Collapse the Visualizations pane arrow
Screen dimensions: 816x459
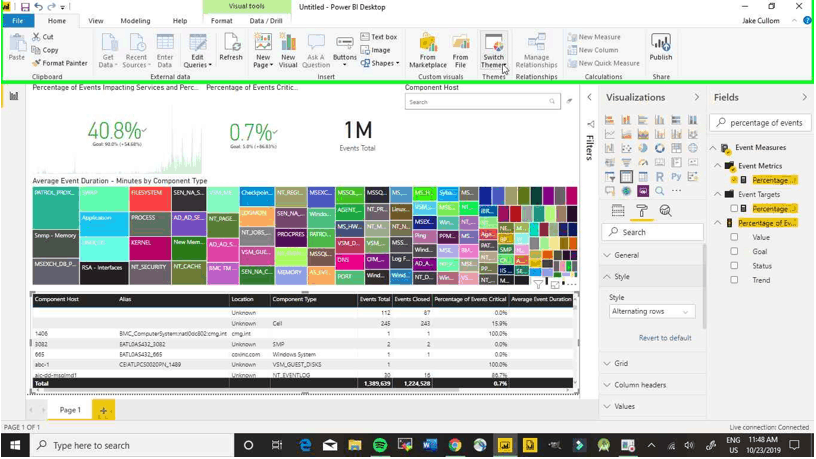[x=696, y=97]
